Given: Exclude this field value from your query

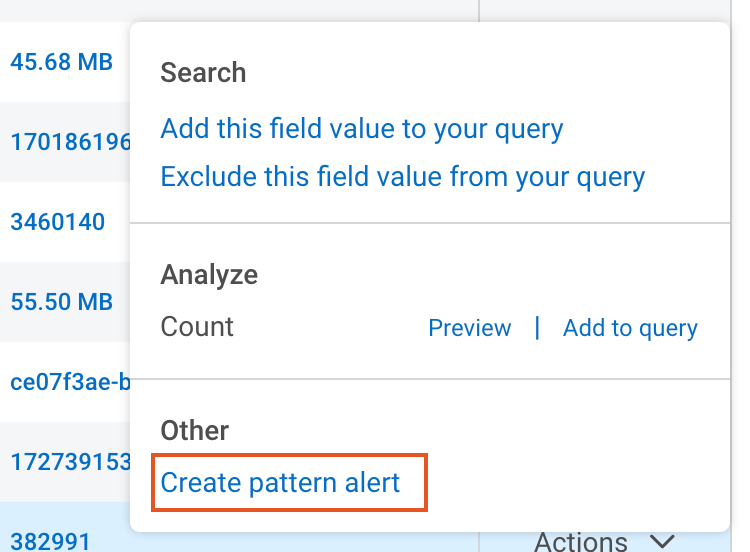Looking at the screenshot, I should [403, 177].
